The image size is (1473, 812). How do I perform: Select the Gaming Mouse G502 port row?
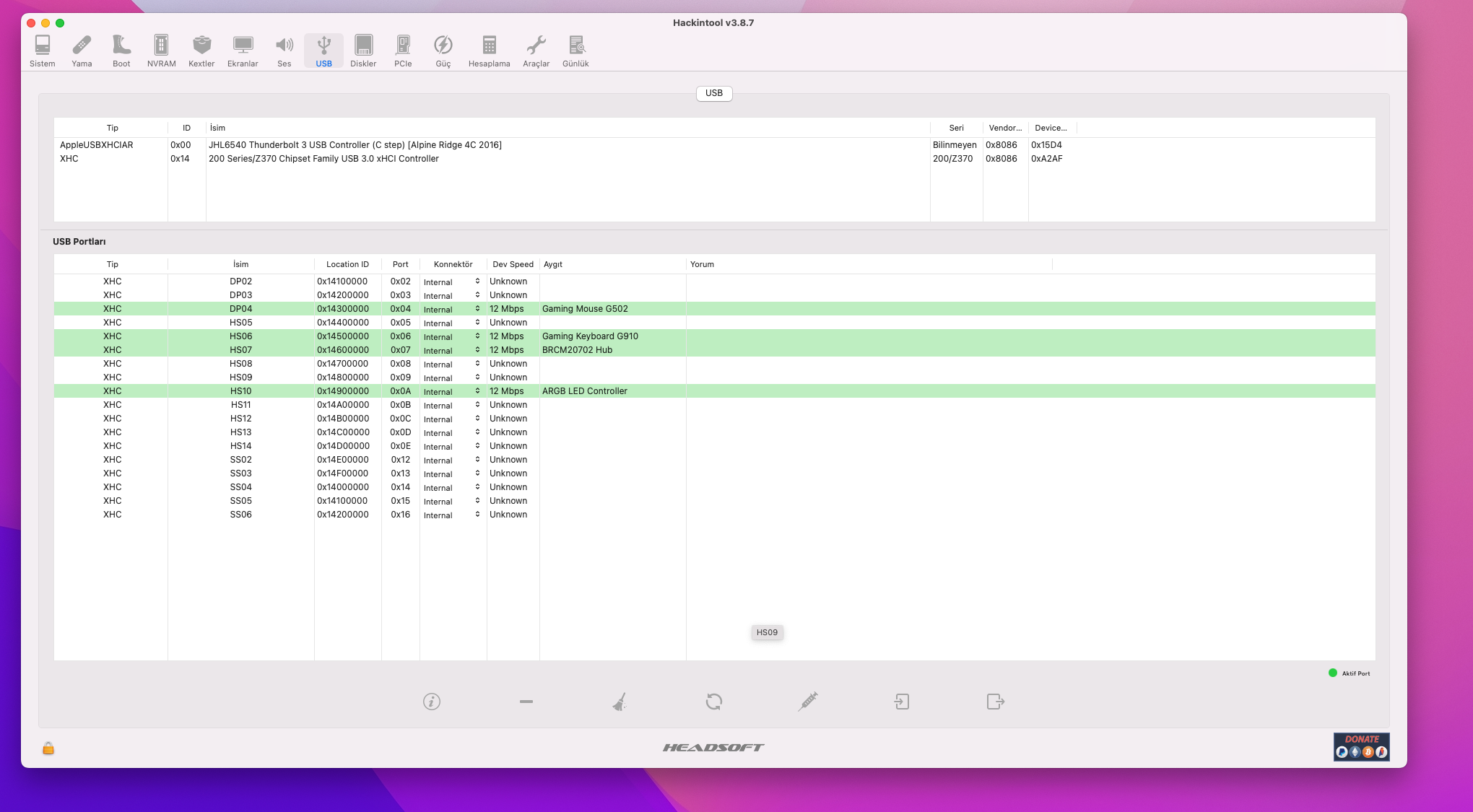(585, 309)
